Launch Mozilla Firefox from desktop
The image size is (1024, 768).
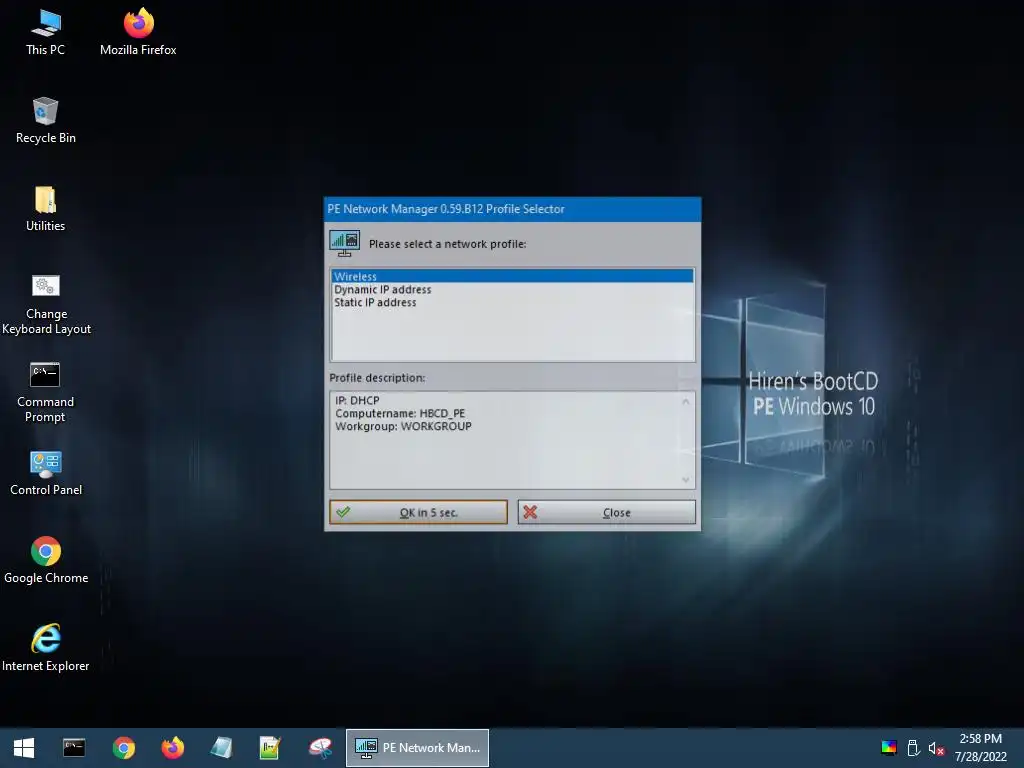138,33
